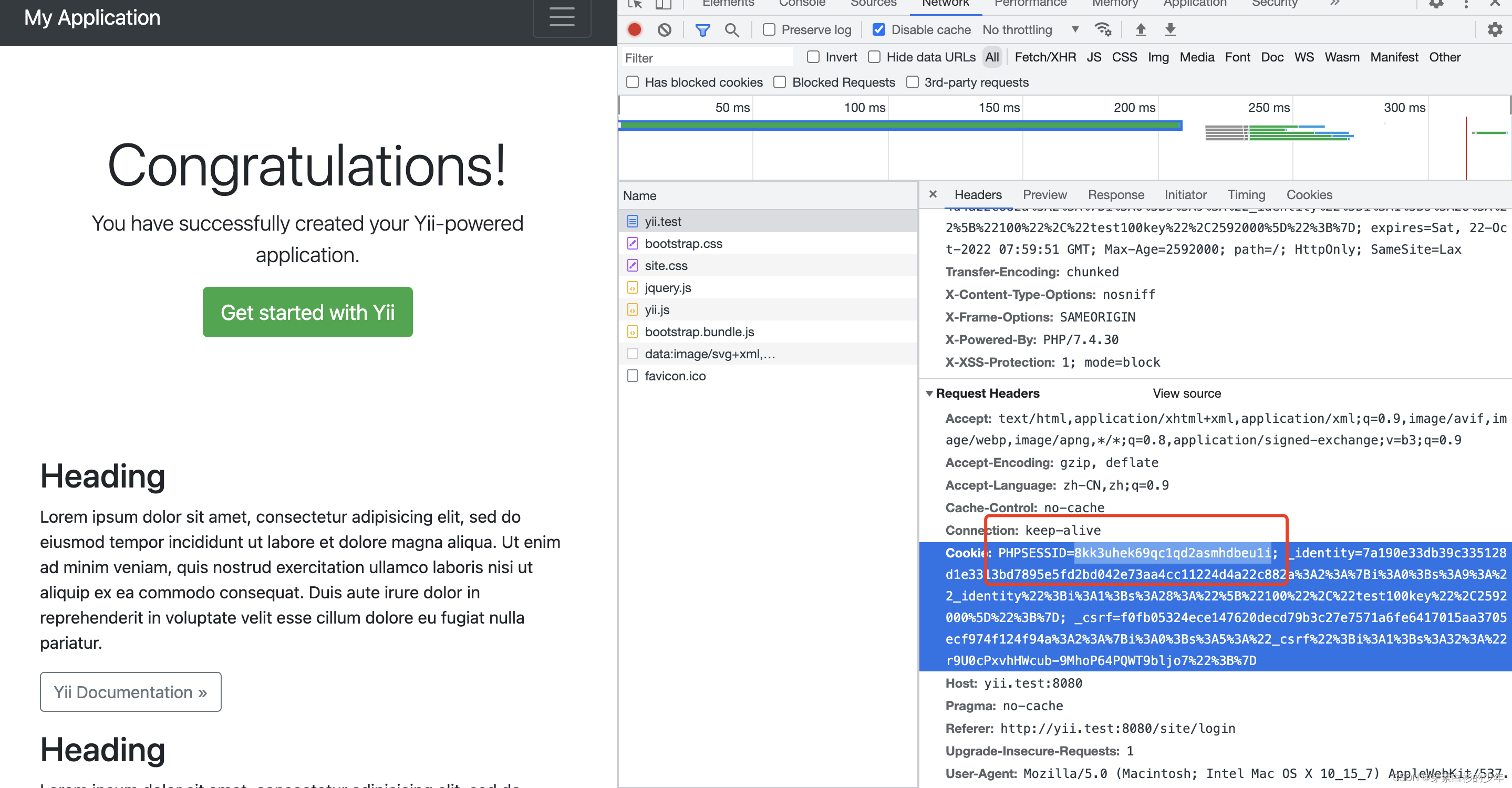Filter by JS type
Image resolution: width=1512 pixels, height=788 pixels.
pos(1093,57)
